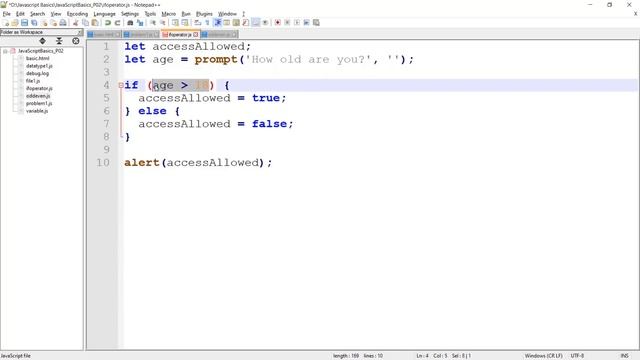
Task: Open the Window menu
Action: 227,14
